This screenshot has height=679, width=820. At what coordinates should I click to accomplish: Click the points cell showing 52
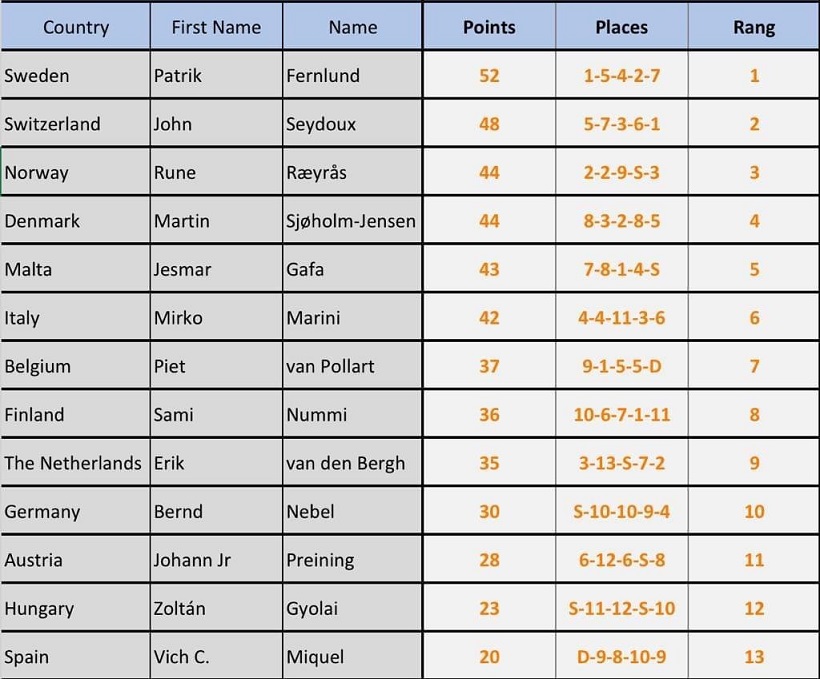[x=489, y=75]
